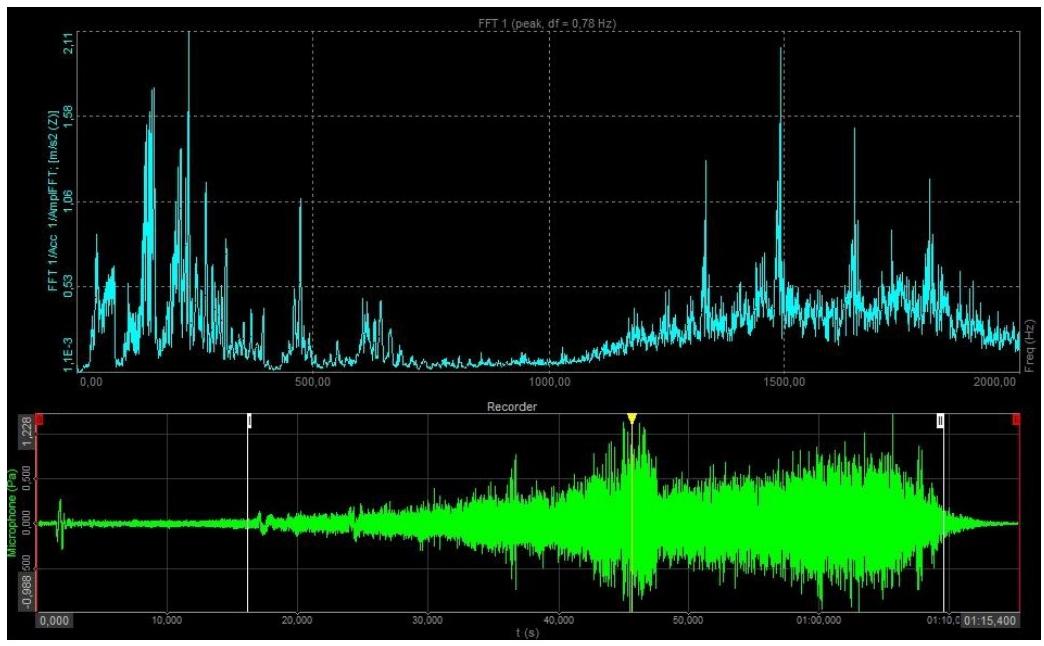Click the 01:00,000 time axis label
The width and height of the screenshot is (1044, 646).
(818, 621)
